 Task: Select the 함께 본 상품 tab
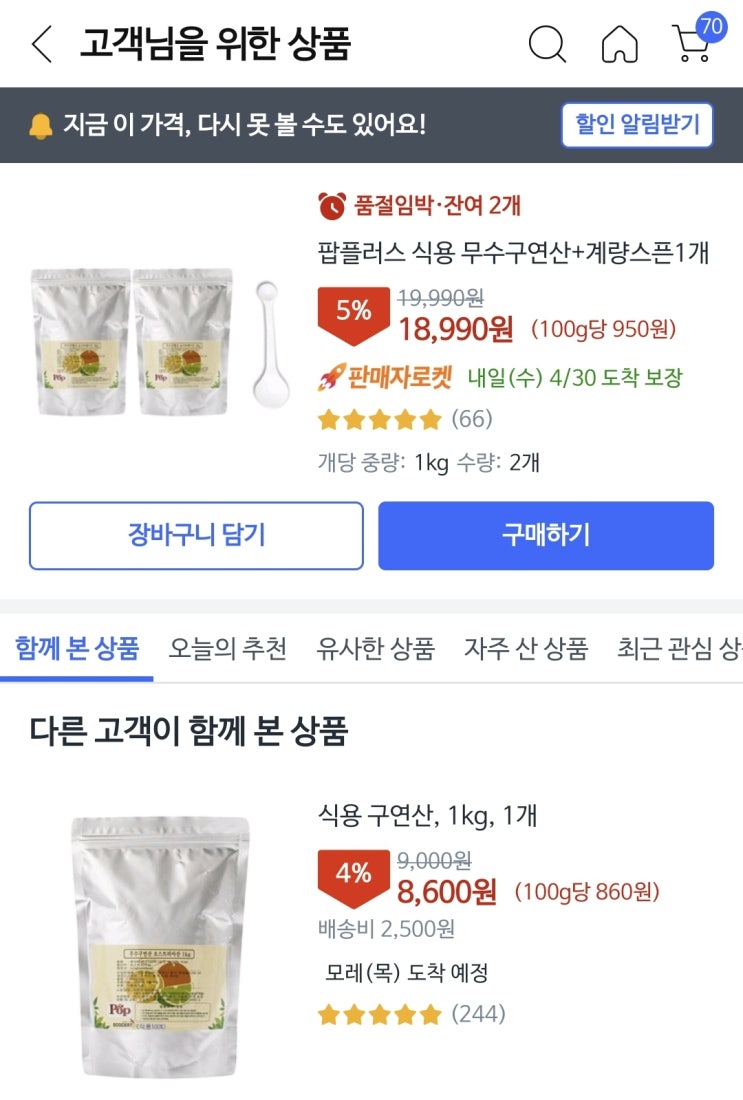tap(76, 648)
